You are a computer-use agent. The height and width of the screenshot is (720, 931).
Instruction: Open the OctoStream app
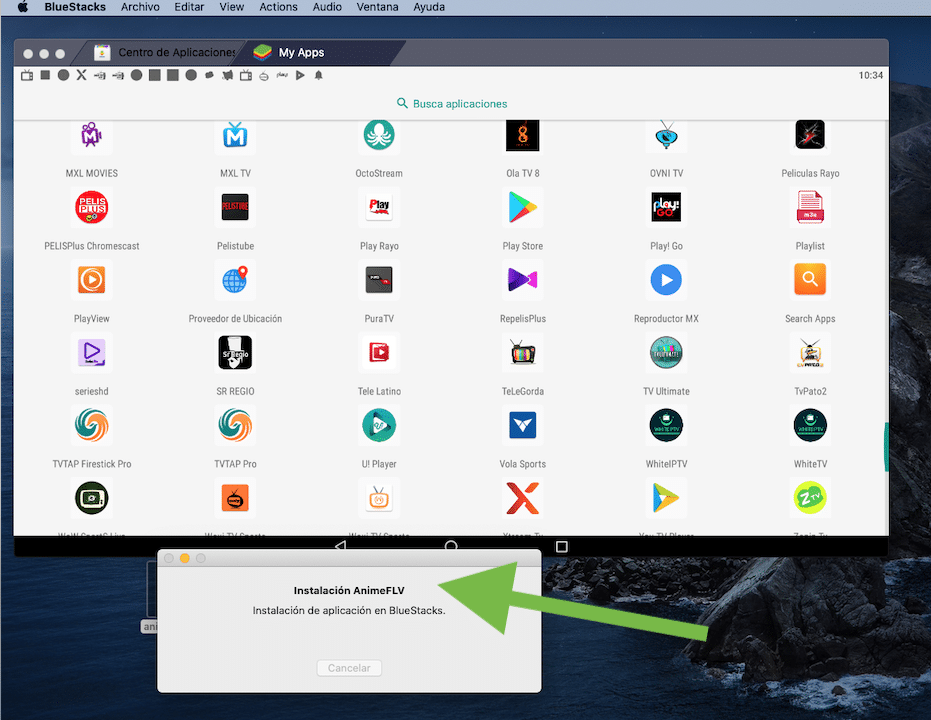[x=378, y=135]
